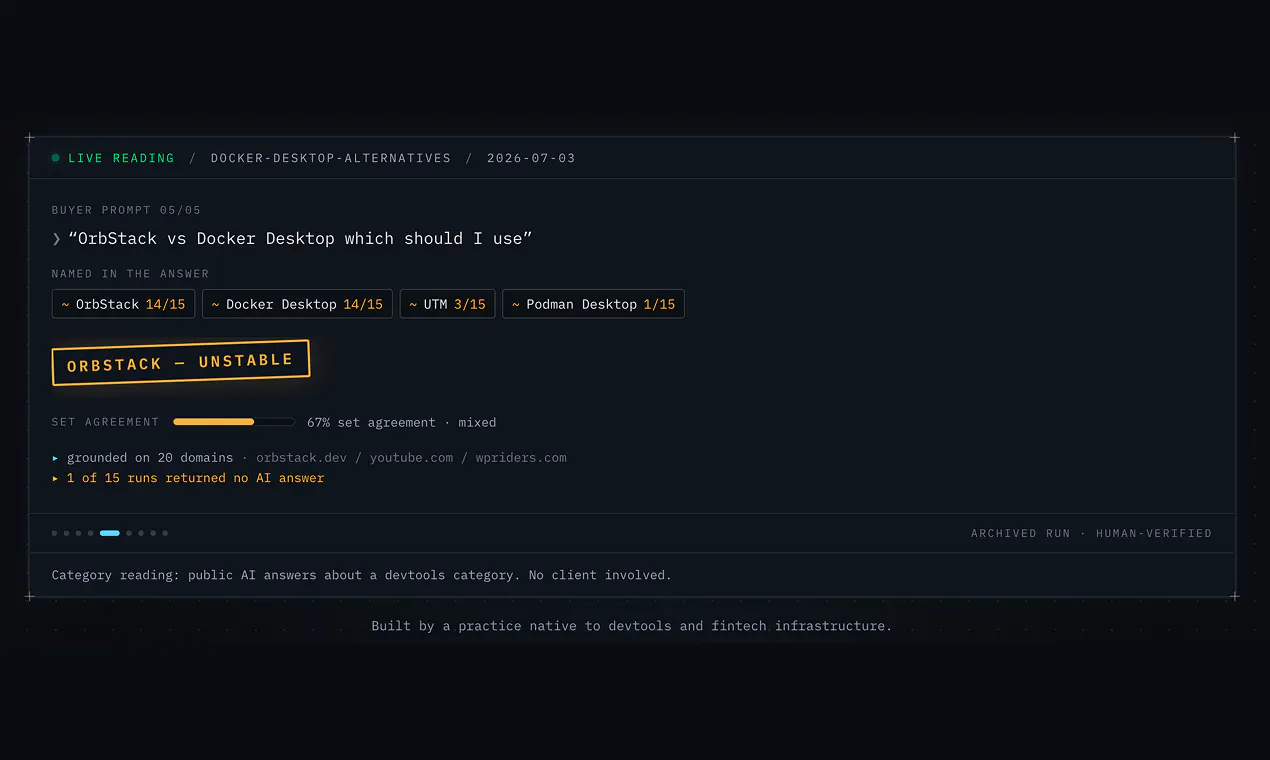
Task: Click the green live status dot
Action: coord(56,158)
